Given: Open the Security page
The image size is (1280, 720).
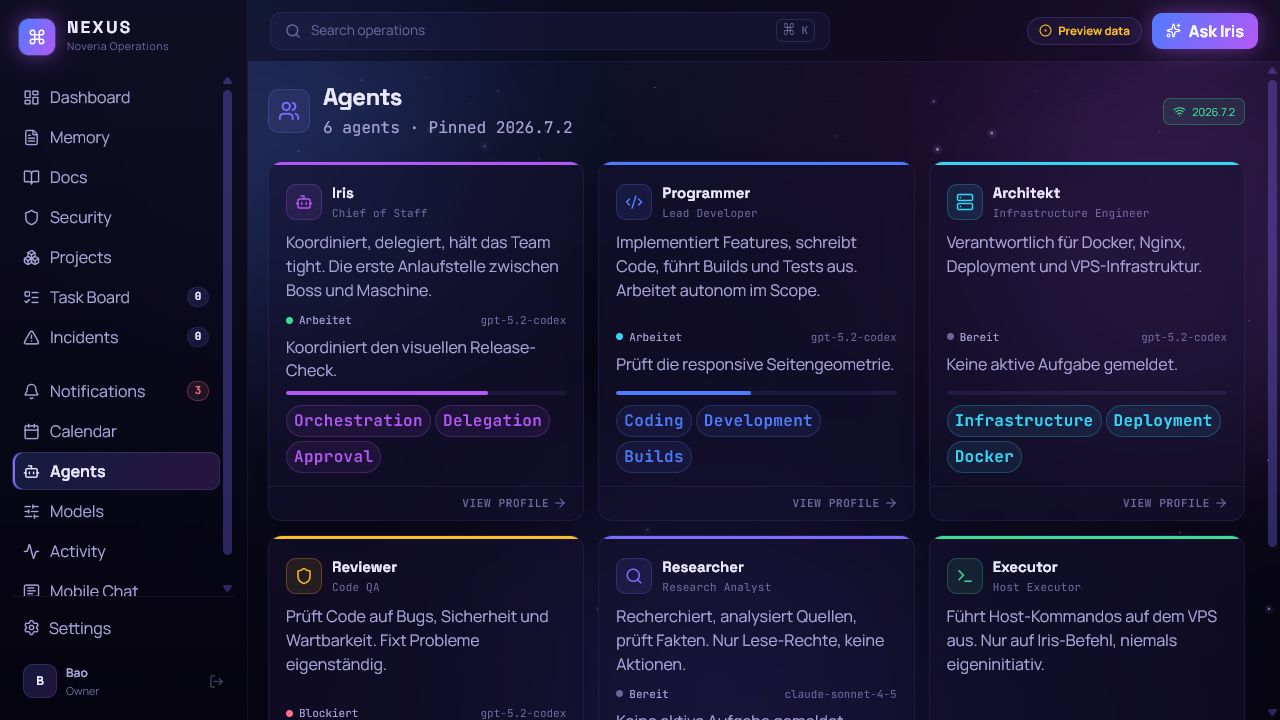Looking at the screenshot, I should (116, 217).
